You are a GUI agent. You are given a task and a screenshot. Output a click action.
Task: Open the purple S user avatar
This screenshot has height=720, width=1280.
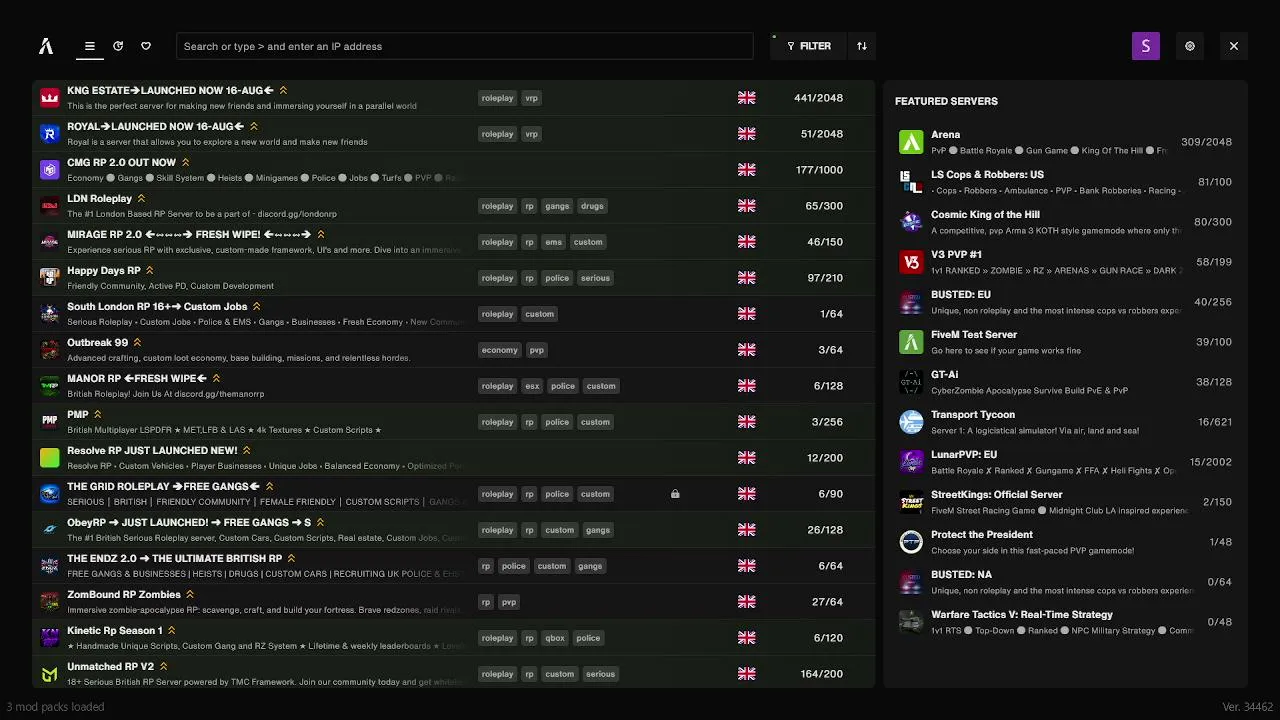[x=1146, y=46]
